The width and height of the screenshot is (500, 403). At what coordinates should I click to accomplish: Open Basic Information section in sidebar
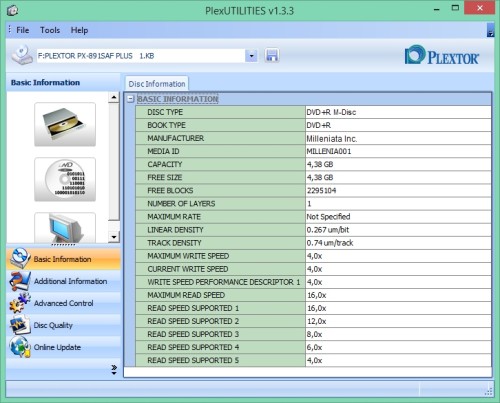(63, 259)
